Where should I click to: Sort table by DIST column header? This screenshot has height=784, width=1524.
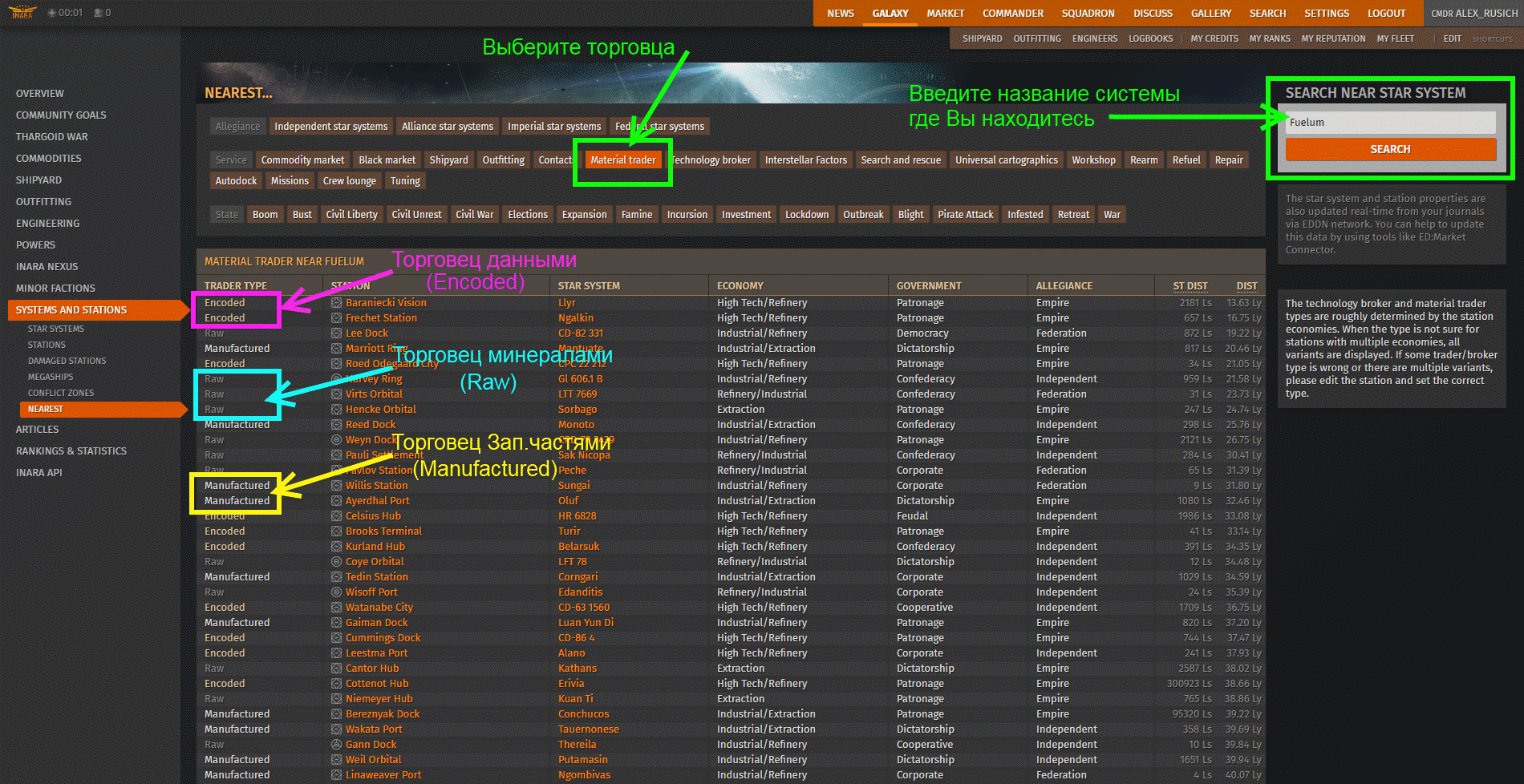coord(1246,286)
